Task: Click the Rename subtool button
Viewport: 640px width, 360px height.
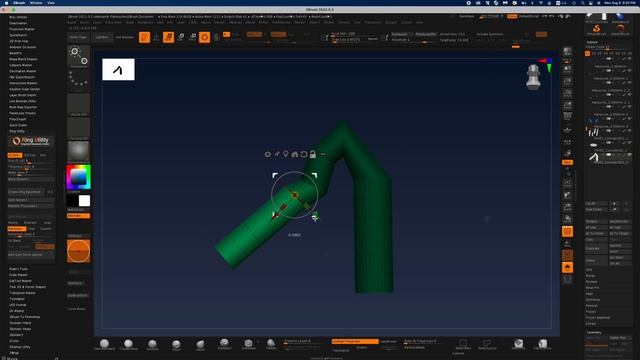Action: [596, 222]
